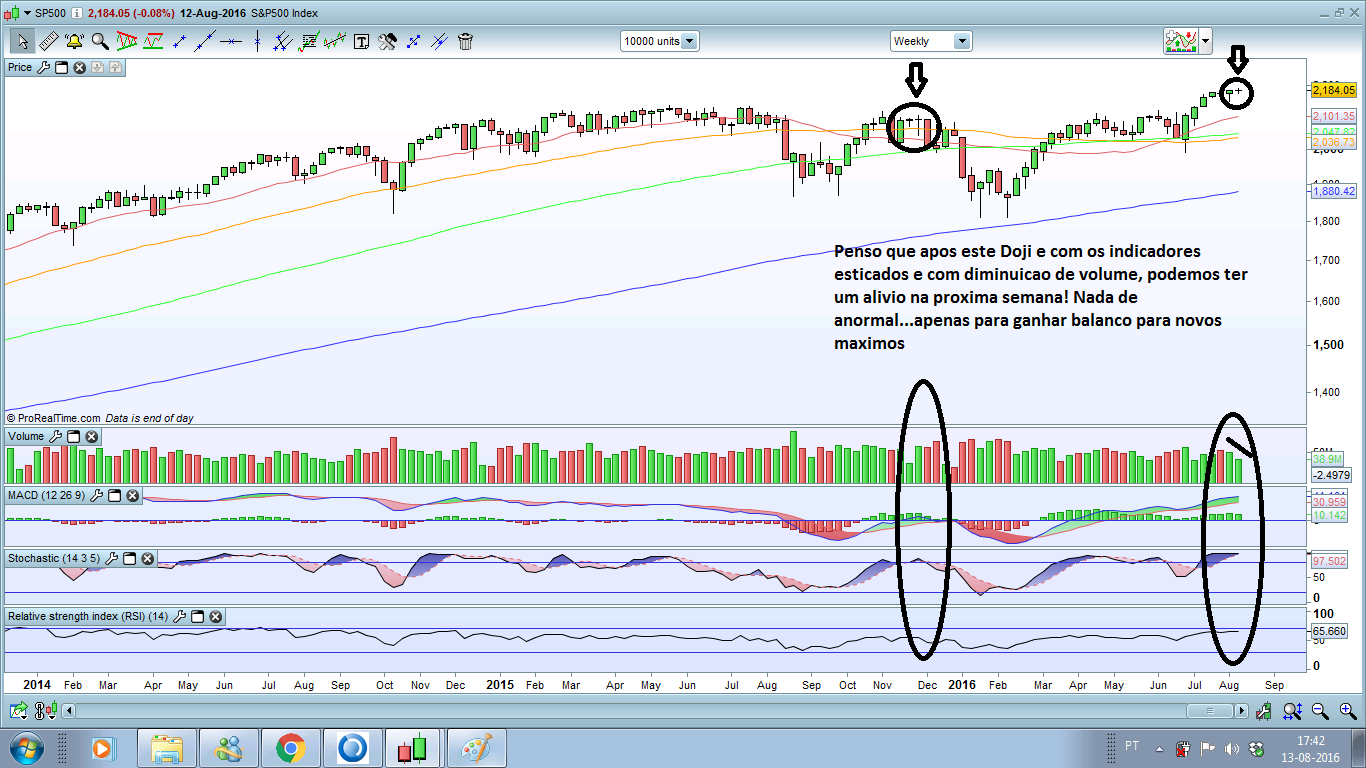
Task: Open hammer and wrench drawing settings
Action: 387,41
